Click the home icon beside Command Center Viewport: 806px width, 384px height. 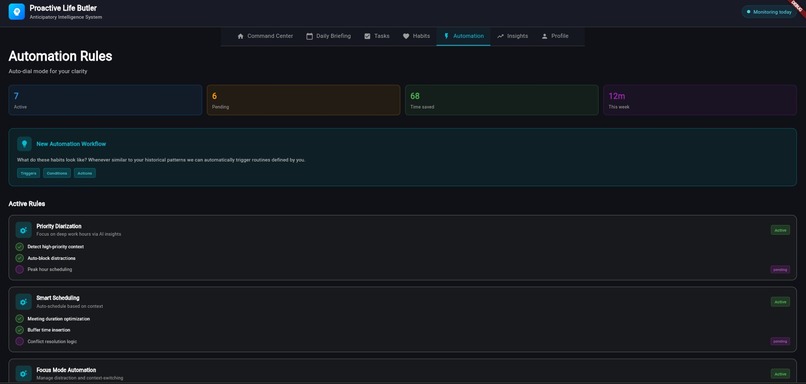[x=241, y=36]
